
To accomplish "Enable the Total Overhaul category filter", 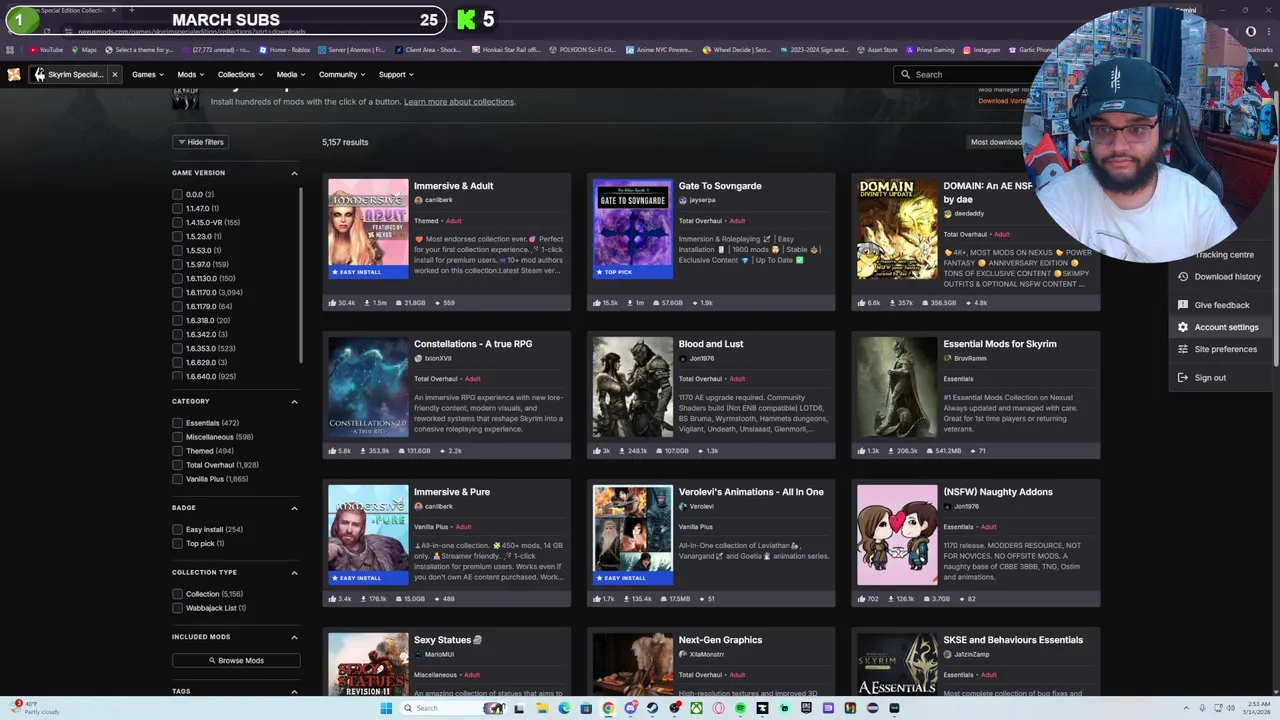I will [x=177, y=465].
